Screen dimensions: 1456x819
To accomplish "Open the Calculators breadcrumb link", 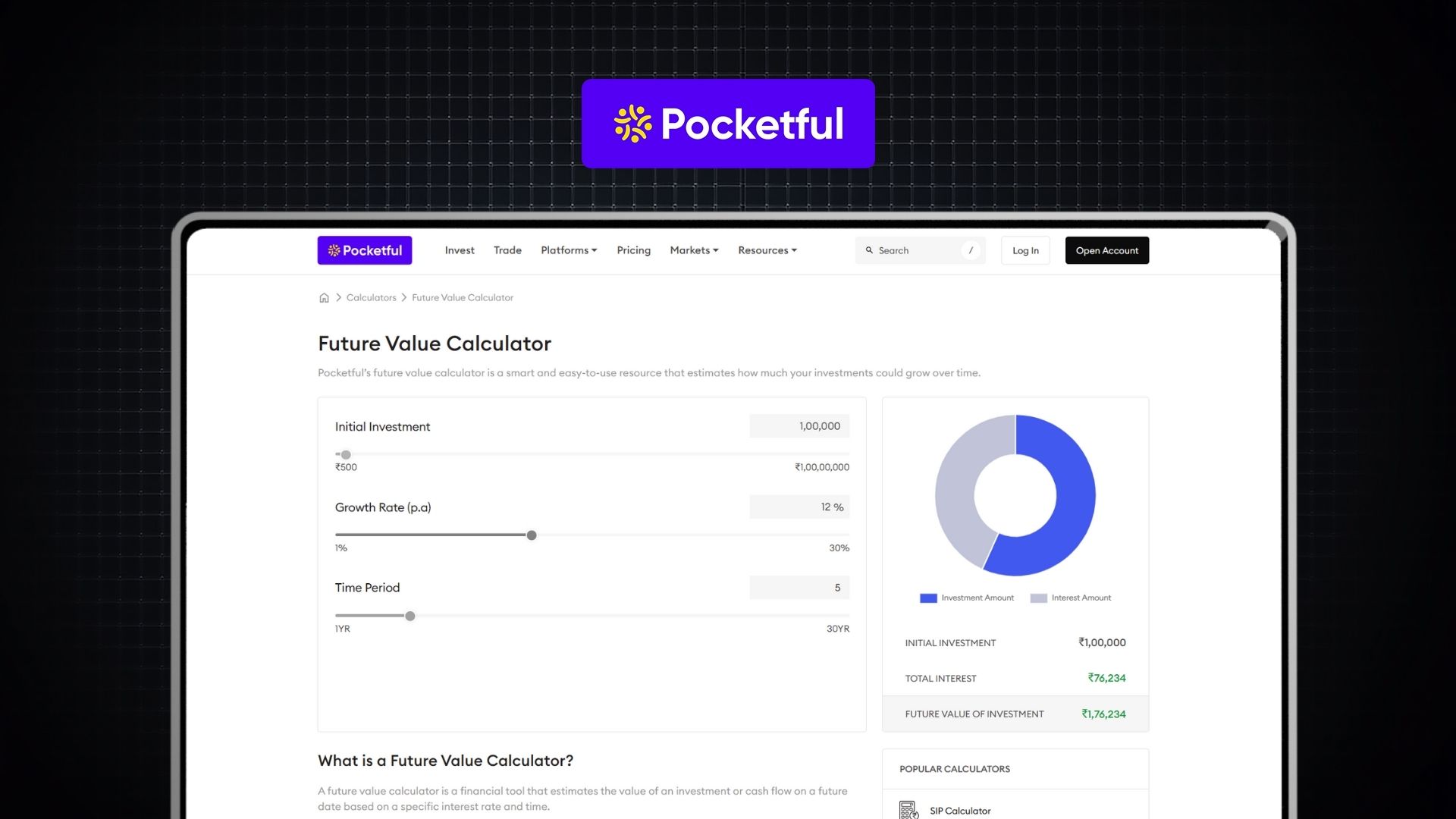I will point(371,297).
